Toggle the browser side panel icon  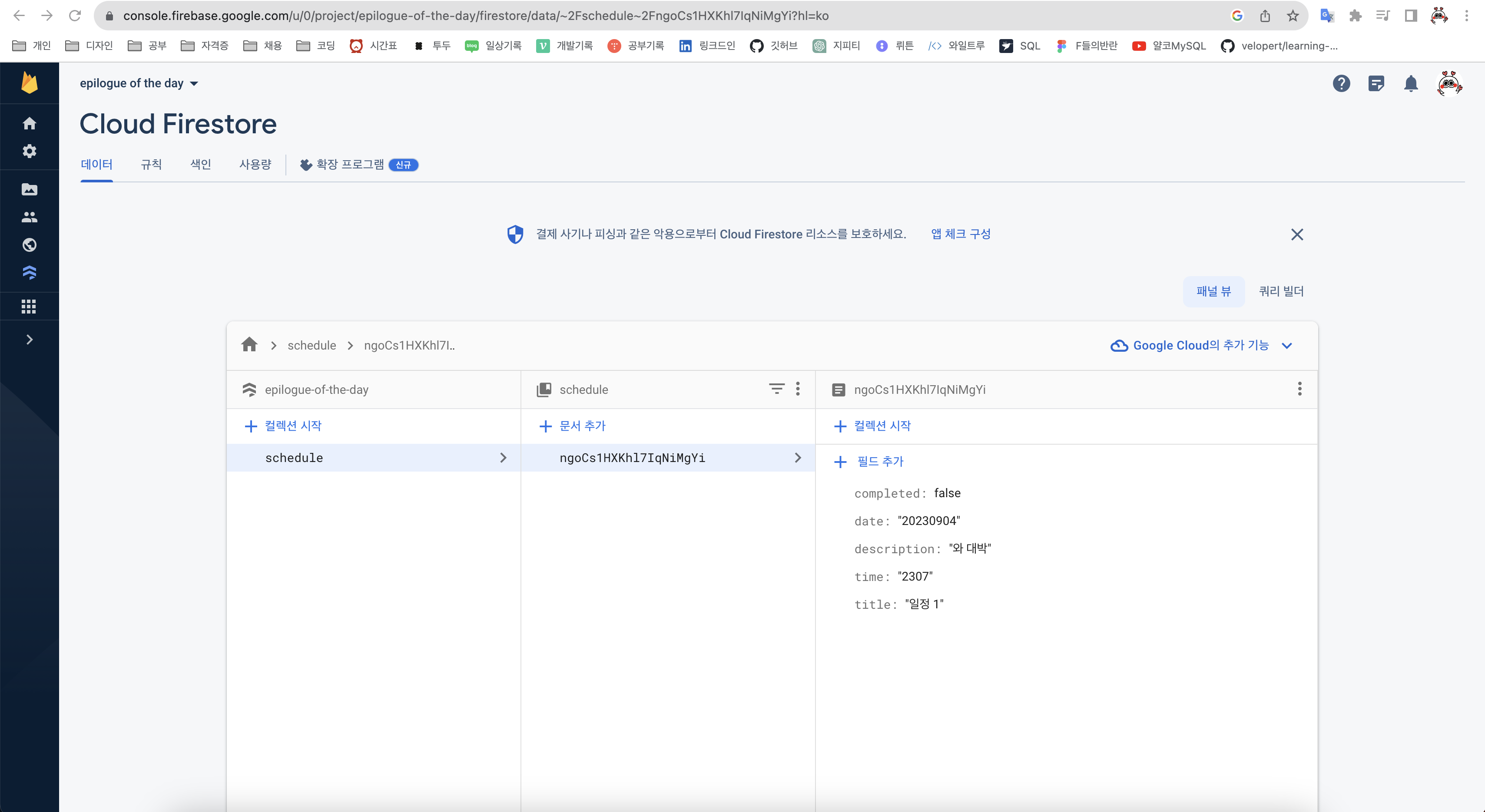(1411, 16)
